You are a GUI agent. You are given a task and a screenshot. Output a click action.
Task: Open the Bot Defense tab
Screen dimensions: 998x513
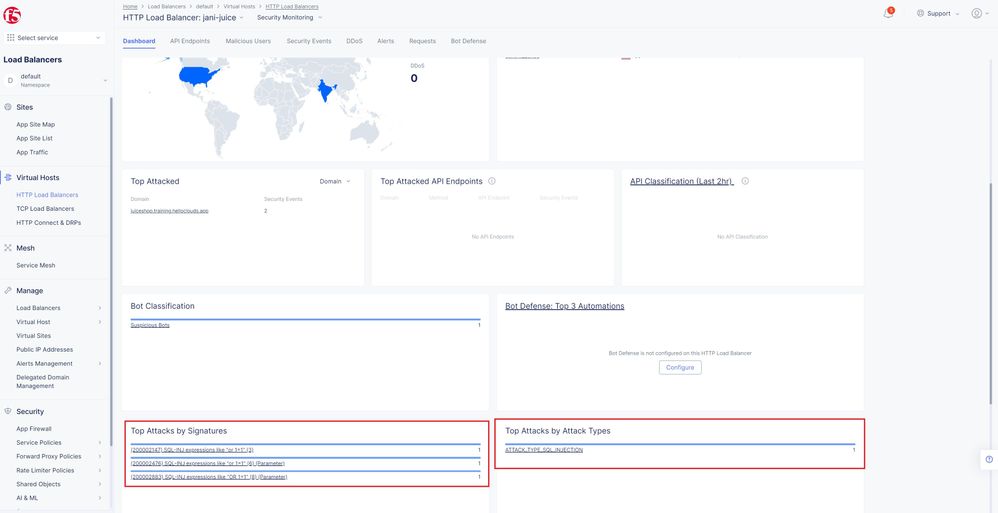(468, 41)
